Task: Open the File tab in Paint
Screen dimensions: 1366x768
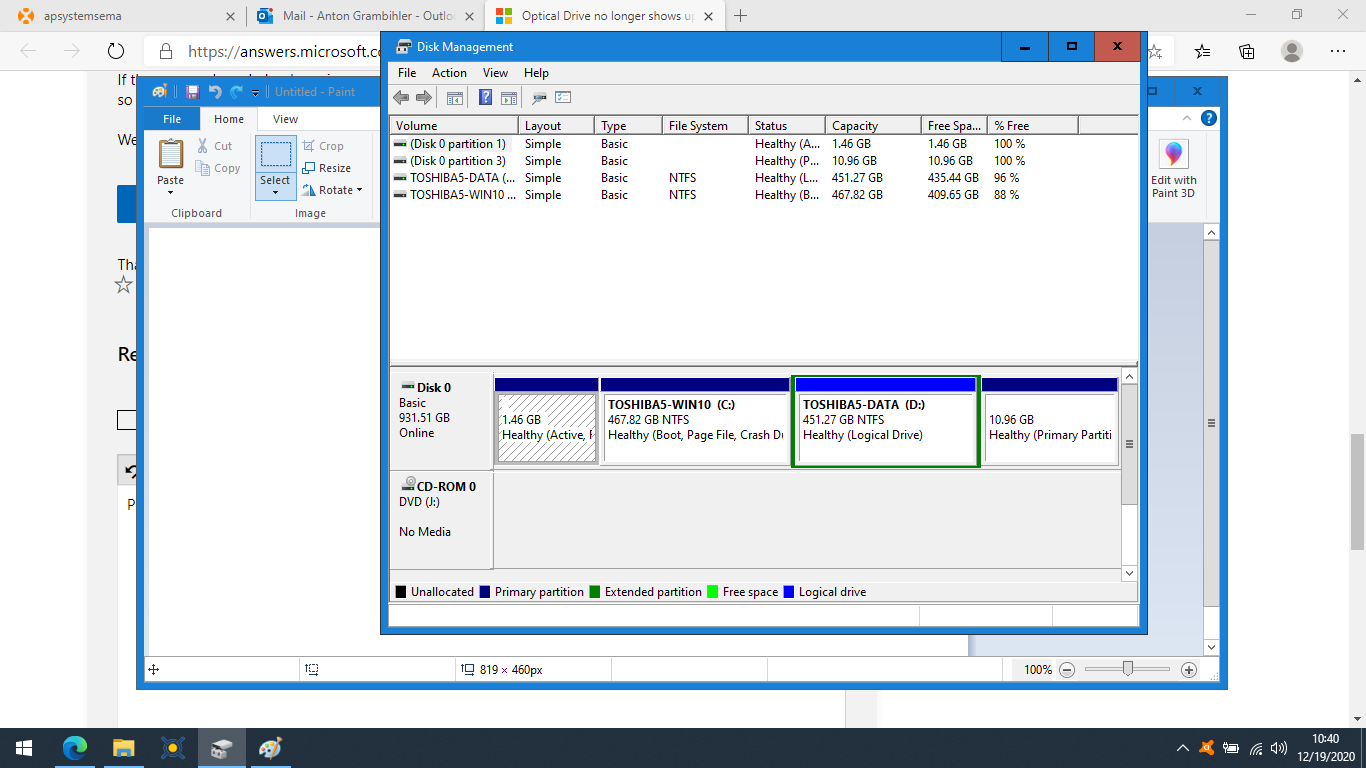Action: coord(172,119)
